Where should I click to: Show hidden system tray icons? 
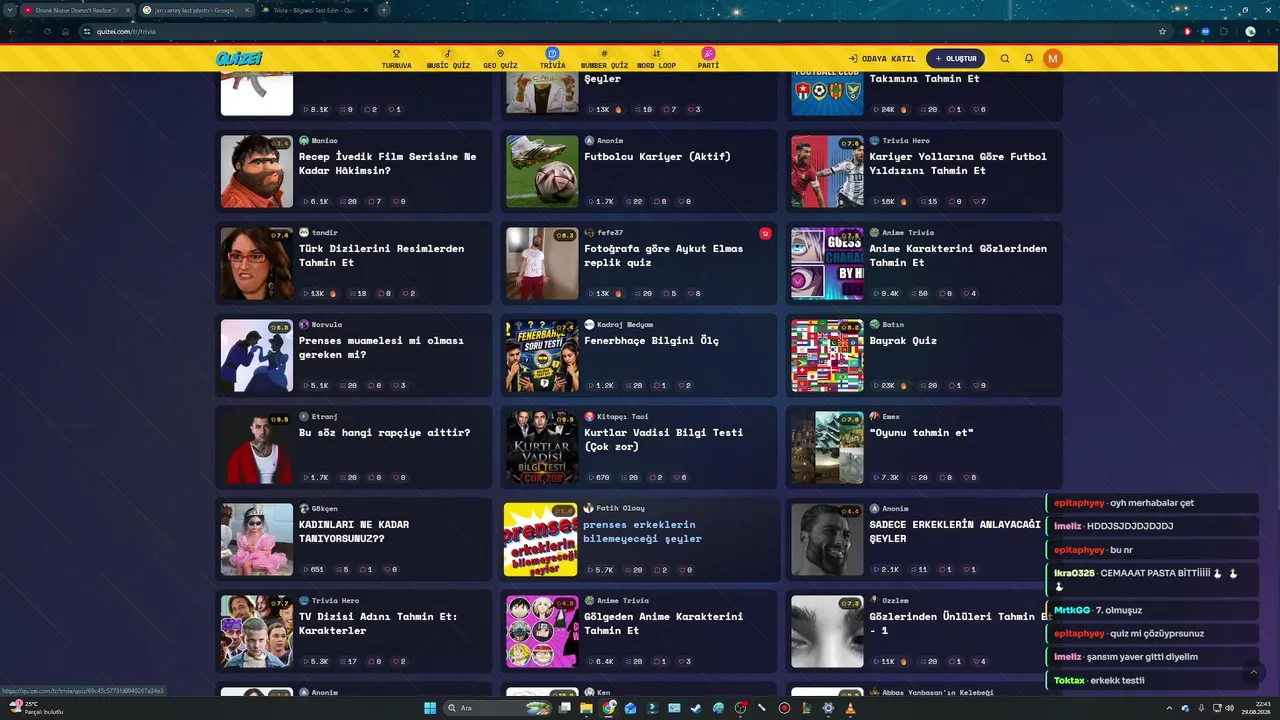[x=1169, y=708]
